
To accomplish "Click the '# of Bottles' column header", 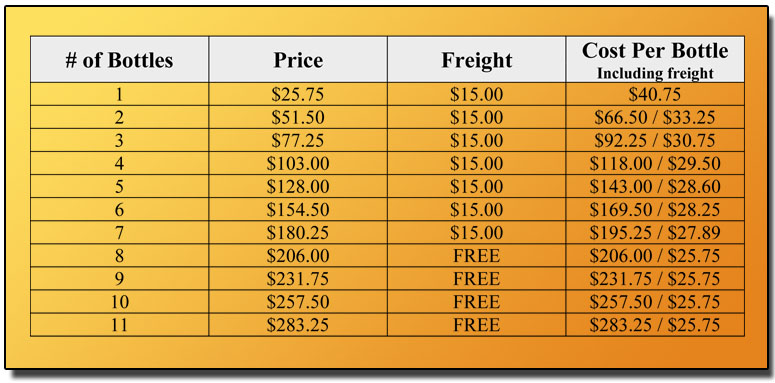I will (119, 59).
